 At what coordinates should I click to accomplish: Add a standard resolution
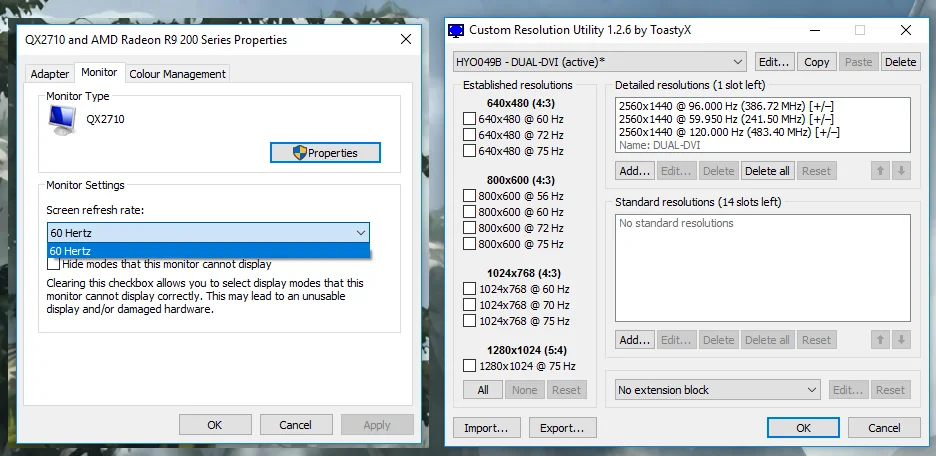click(635, 340)
